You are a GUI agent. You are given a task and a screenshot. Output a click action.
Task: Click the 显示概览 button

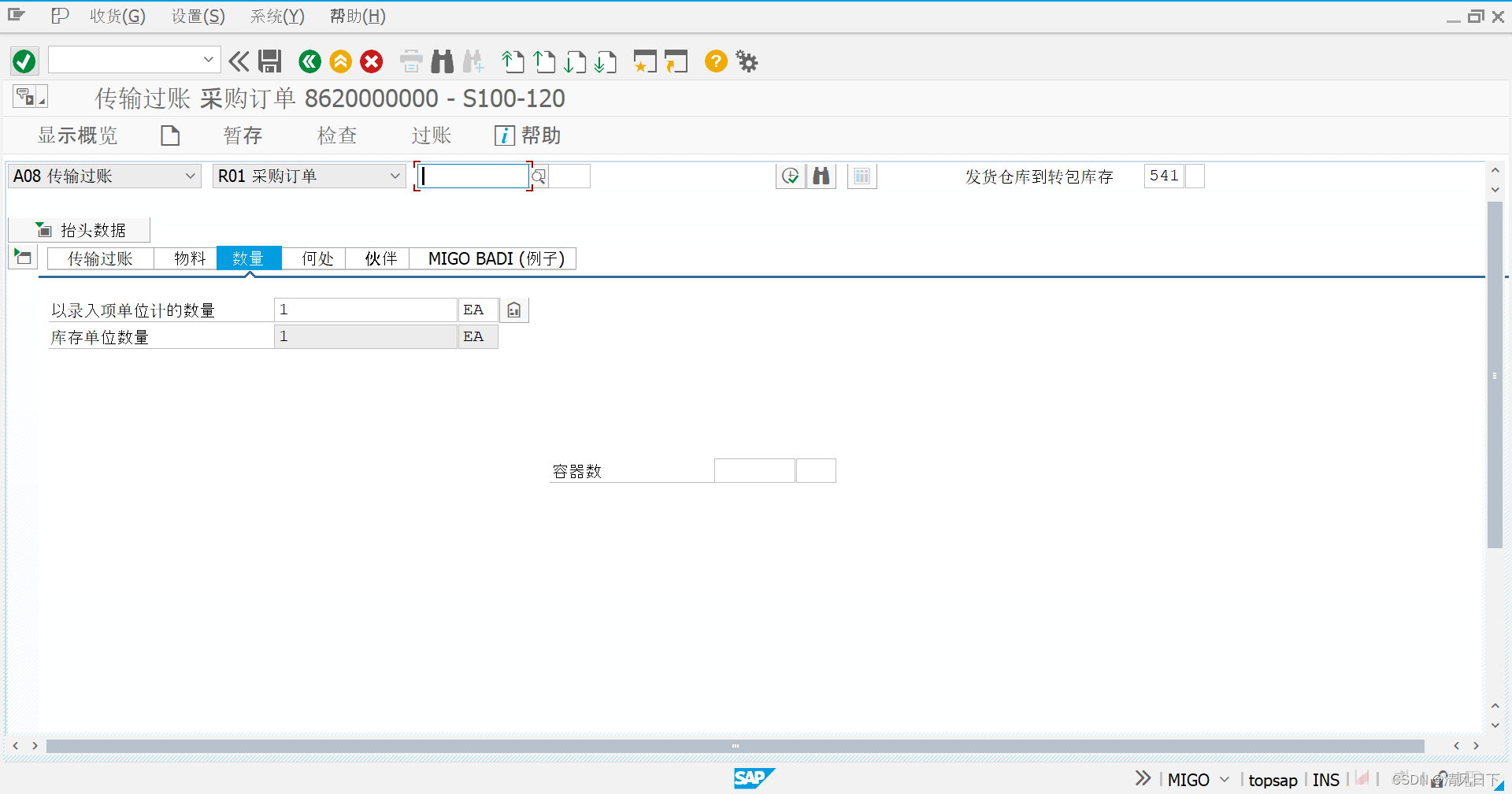(77, 135)
